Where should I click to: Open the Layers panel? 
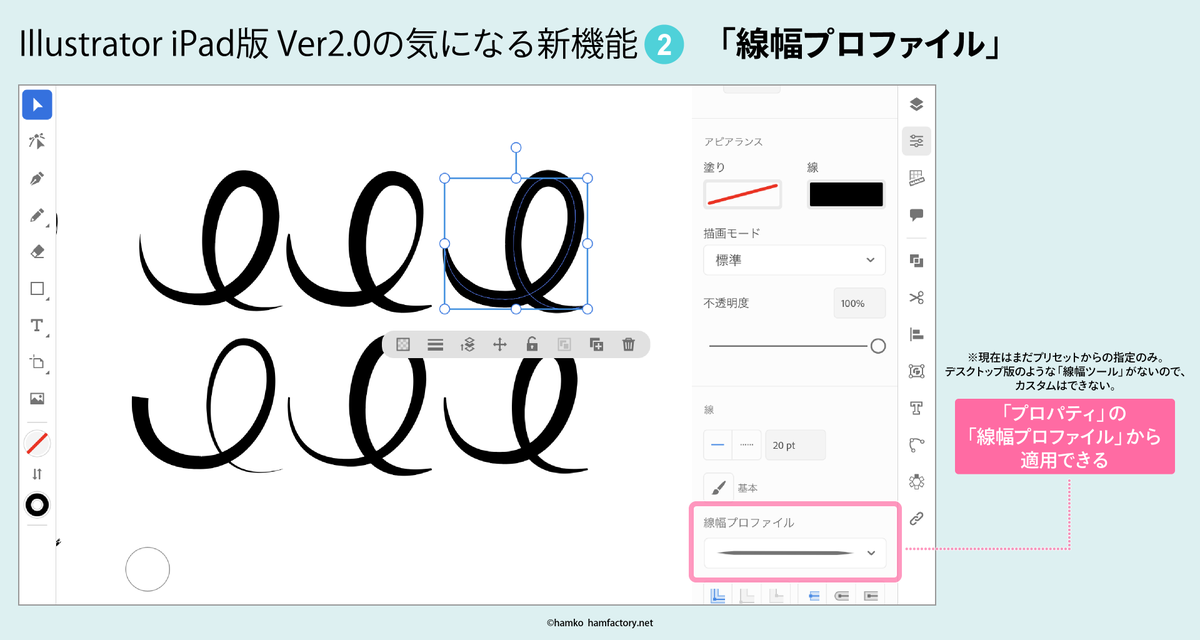[x=917, y=104]
